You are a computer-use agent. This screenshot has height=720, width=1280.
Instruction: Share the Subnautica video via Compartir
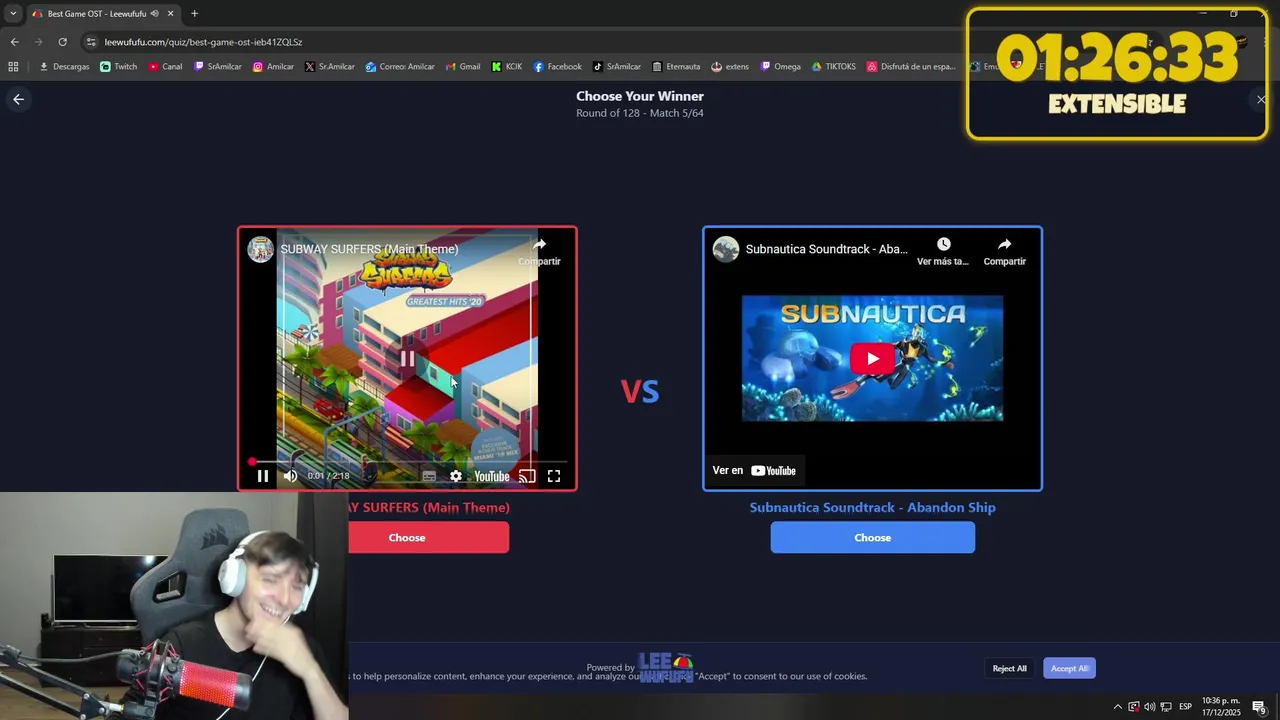[1004, 251]
